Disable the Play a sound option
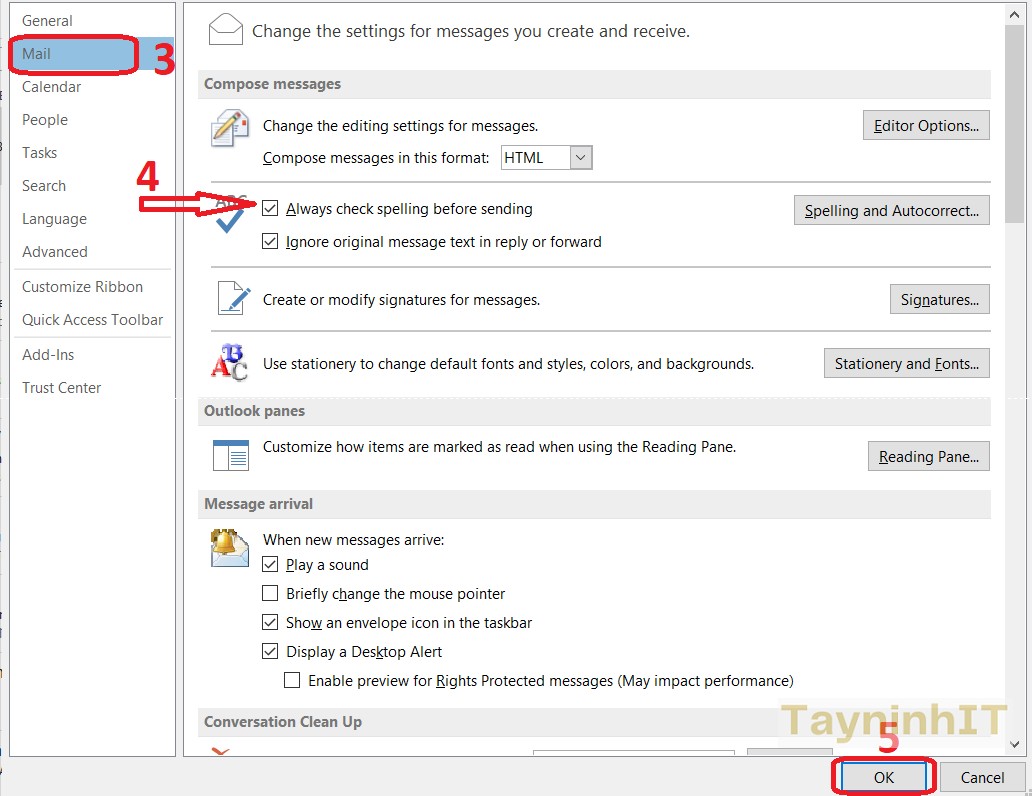 tap(270, 565)
